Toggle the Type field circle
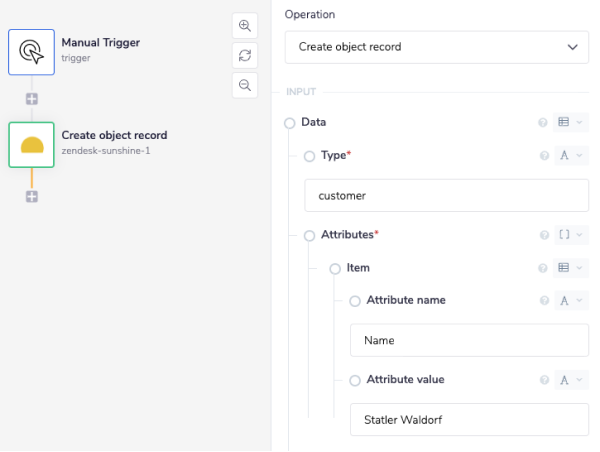Viewport: 600px width, 452px height. (x=309, y=156)
